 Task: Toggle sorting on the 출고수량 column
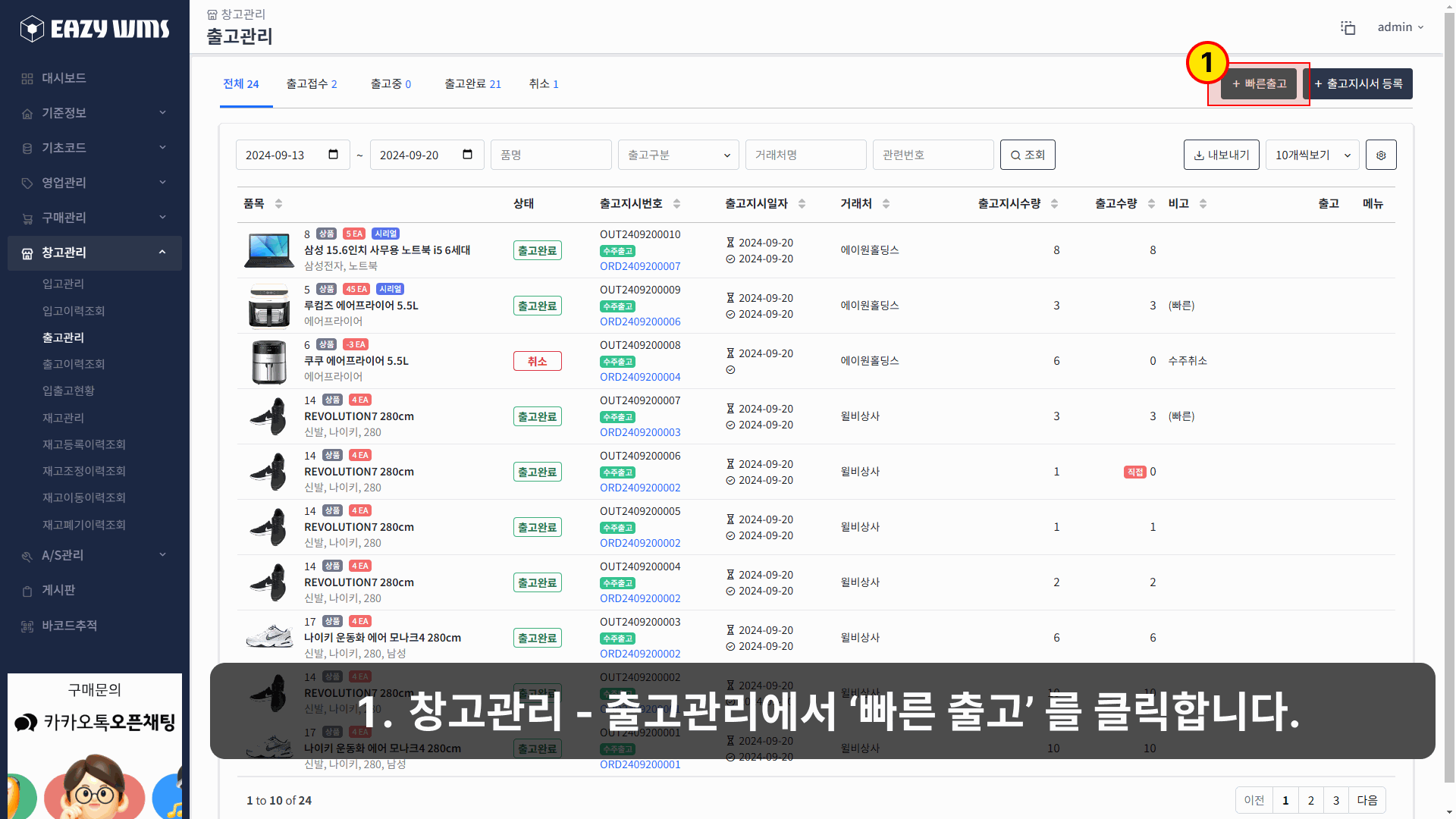(x=1150, y=203)
